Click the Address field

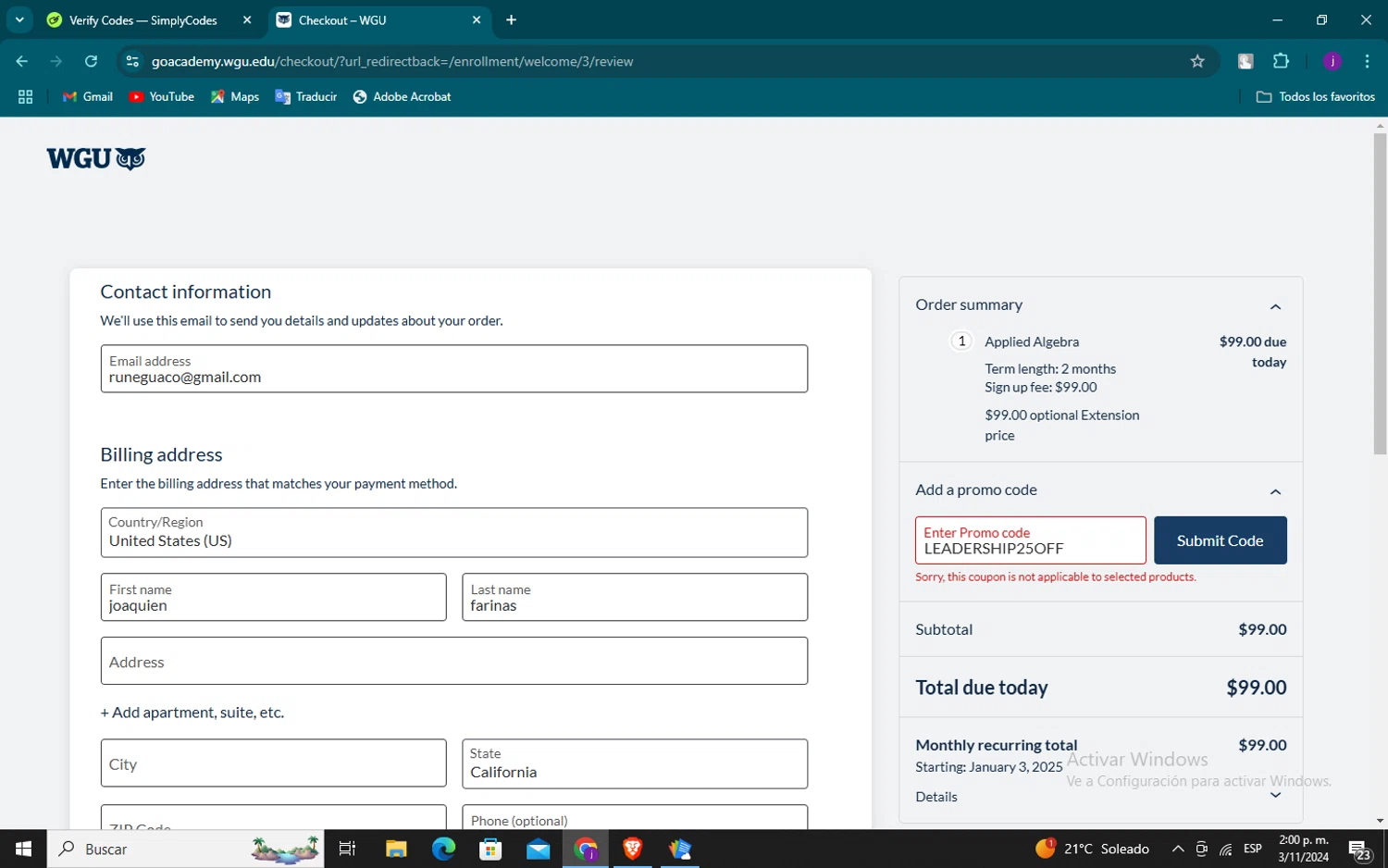click(453, 661)
